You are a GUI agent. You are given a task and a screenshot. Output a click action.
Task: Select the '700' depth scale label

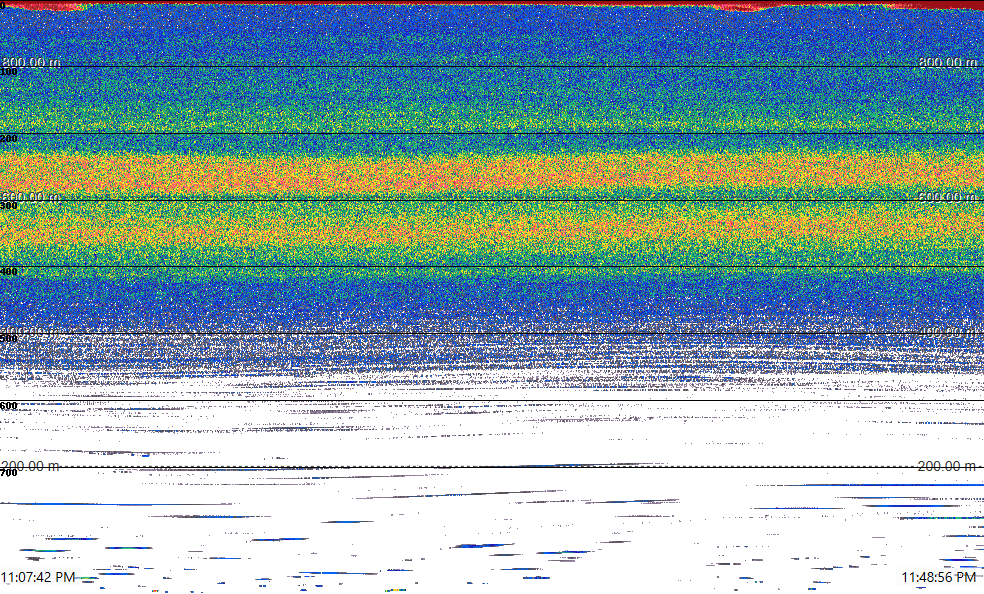tap(9, 473)
